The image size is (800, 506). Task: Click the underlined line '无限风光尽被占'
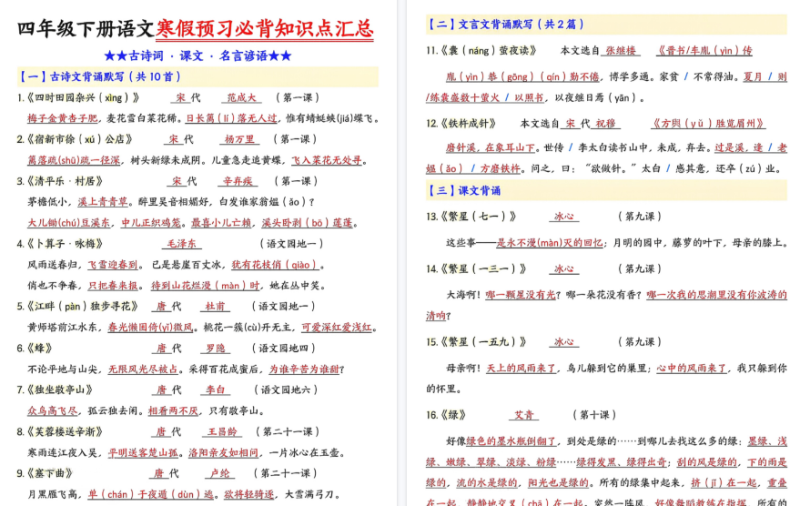143,369
